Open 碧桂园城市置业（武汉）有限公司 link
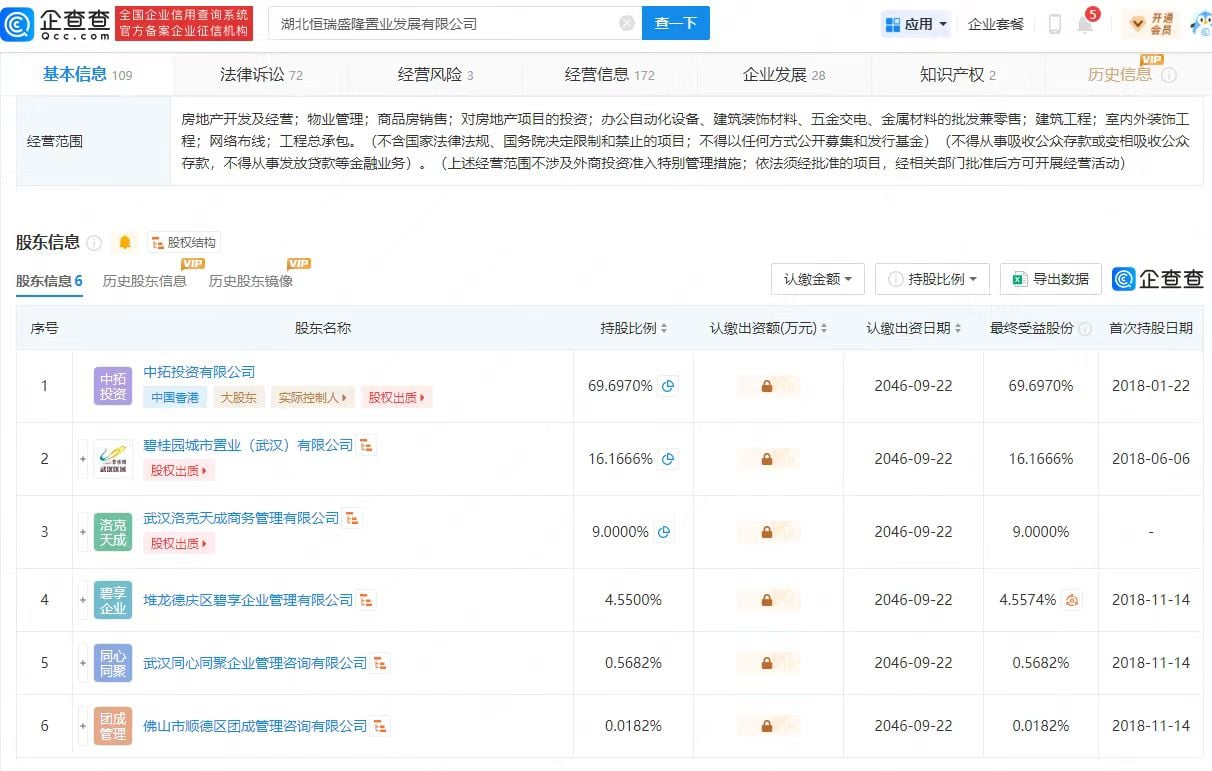 point(249,445)
